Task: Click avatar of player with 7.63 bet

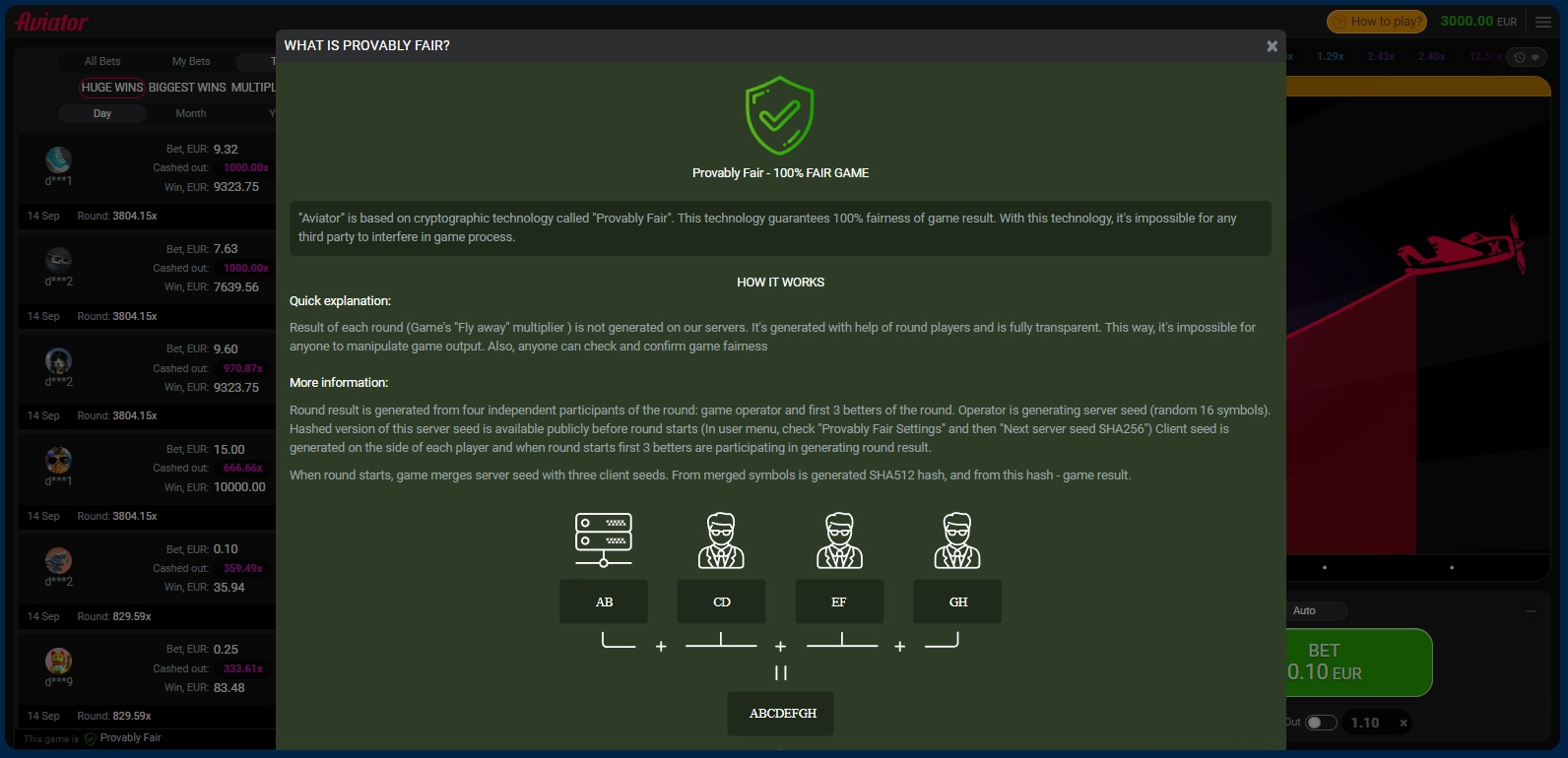Action: click(58, 260)
